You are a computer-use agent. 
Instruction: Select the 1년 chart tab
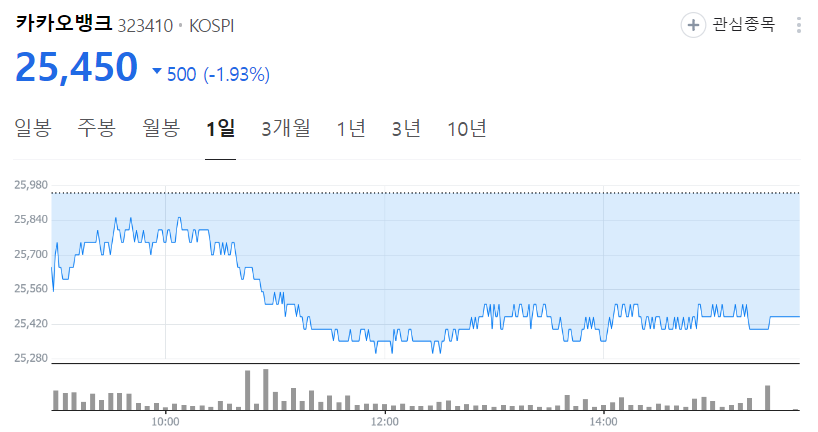click(351, 128)
